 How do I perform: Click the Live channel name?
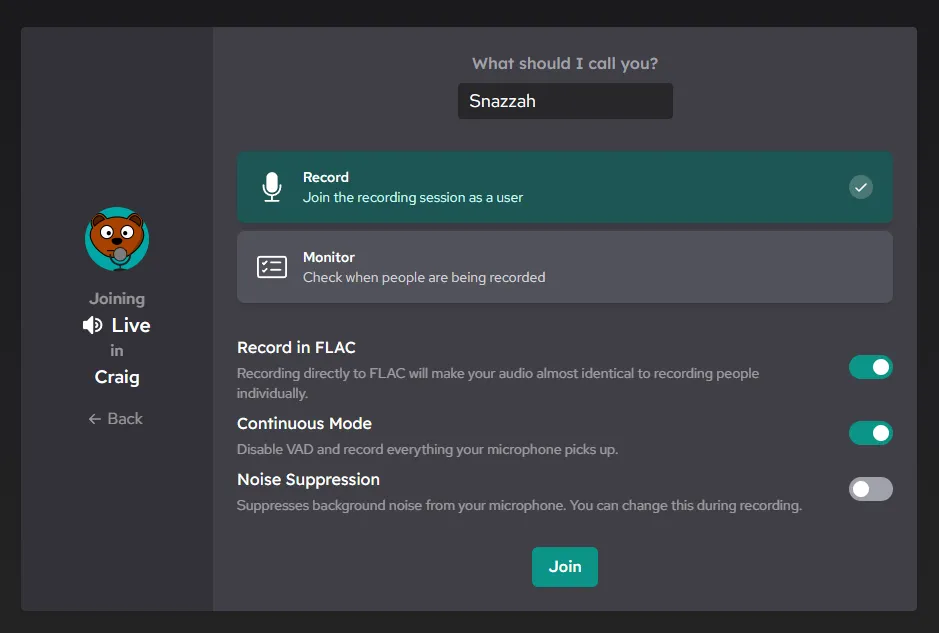[128, 324]
